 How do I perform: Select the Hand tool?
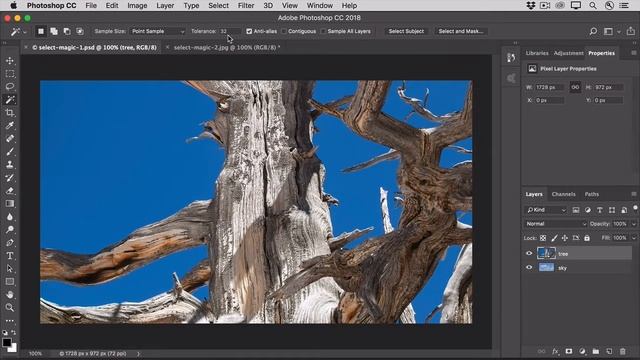coord(10,295)
